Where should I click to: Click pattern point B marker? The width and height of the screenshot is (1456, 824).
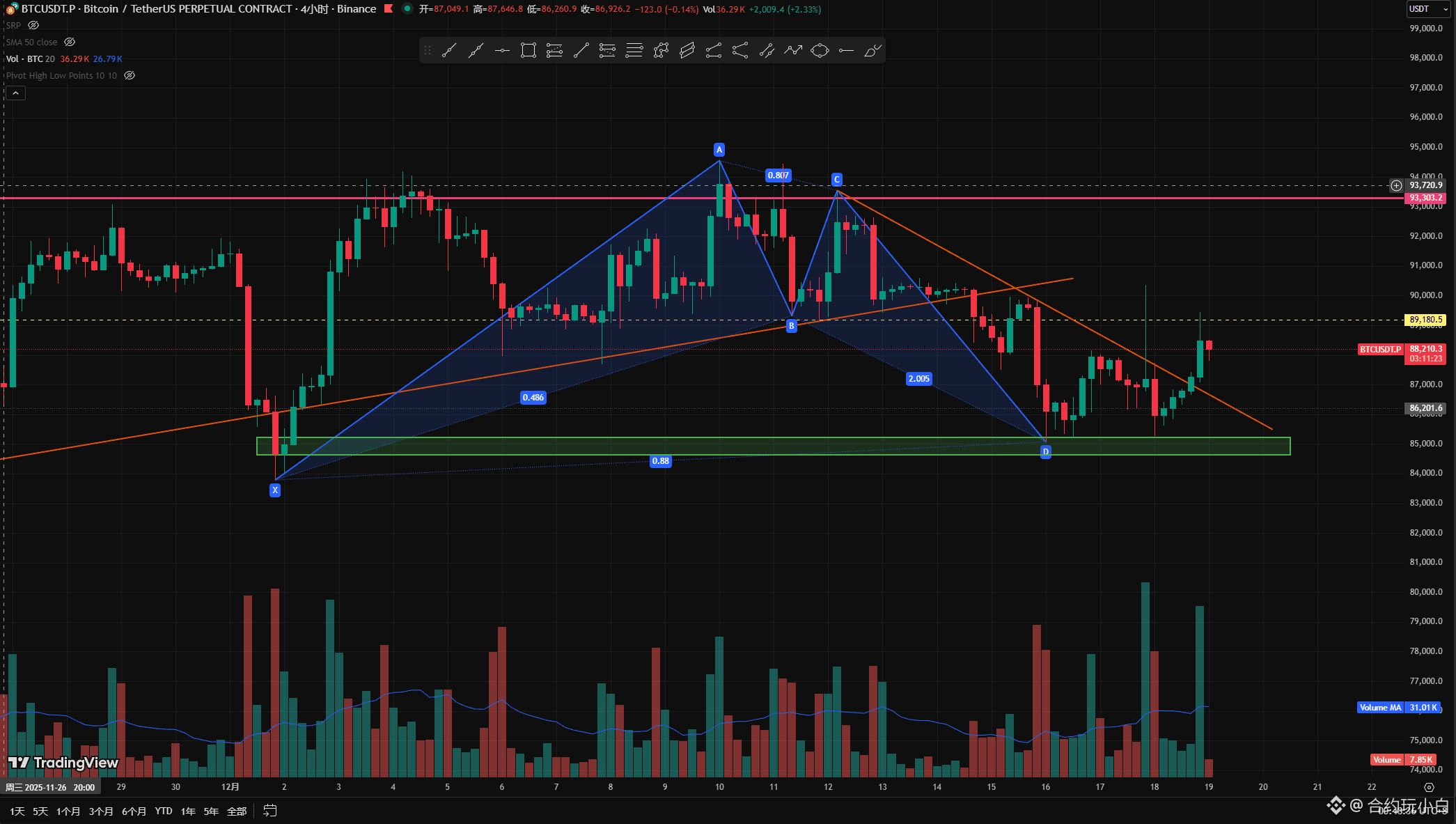(x=791, y=325)
